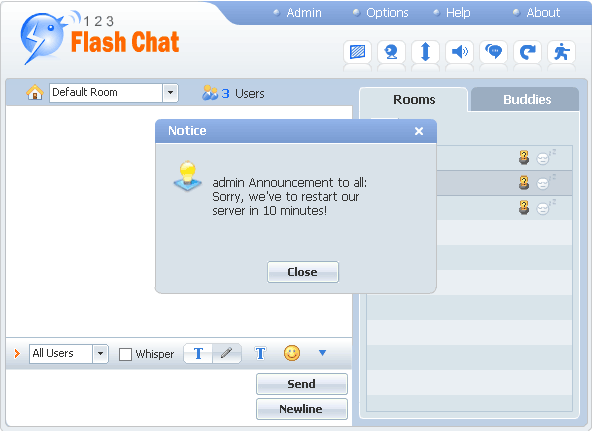
Task: Click the home icon beside Default Room
Action: tap(34, 92)
